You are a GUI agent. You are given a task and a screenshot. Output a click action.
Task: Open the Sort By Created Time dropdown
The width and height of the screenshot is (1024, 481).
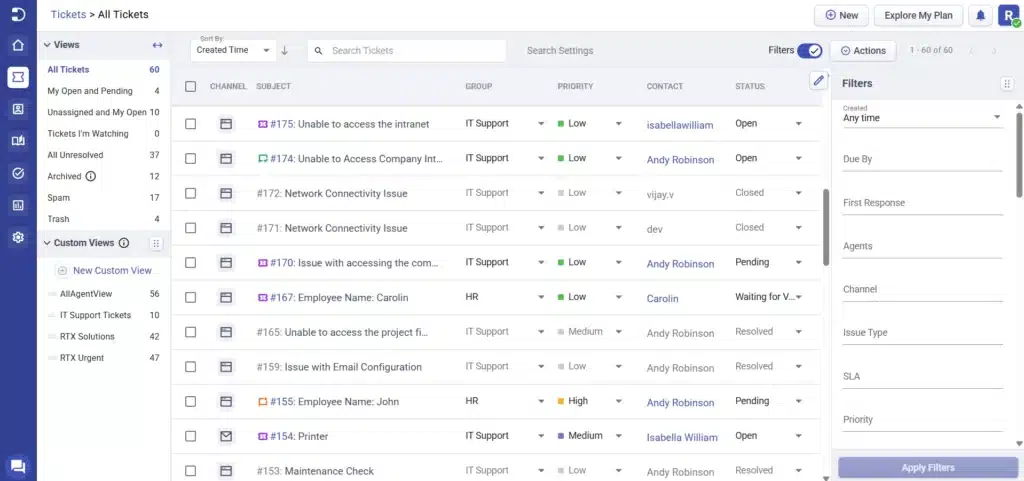(x=233, y=50)
